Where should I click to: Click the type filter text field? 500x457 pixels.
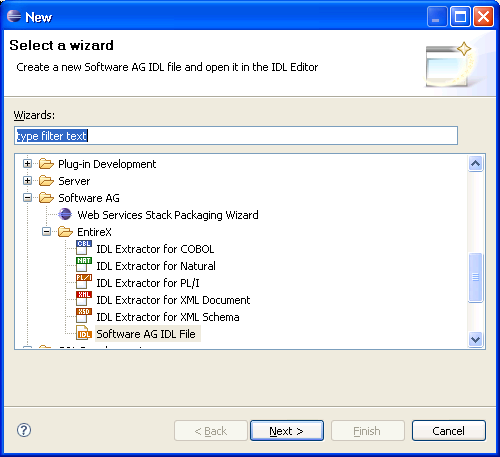click(236, 136)
